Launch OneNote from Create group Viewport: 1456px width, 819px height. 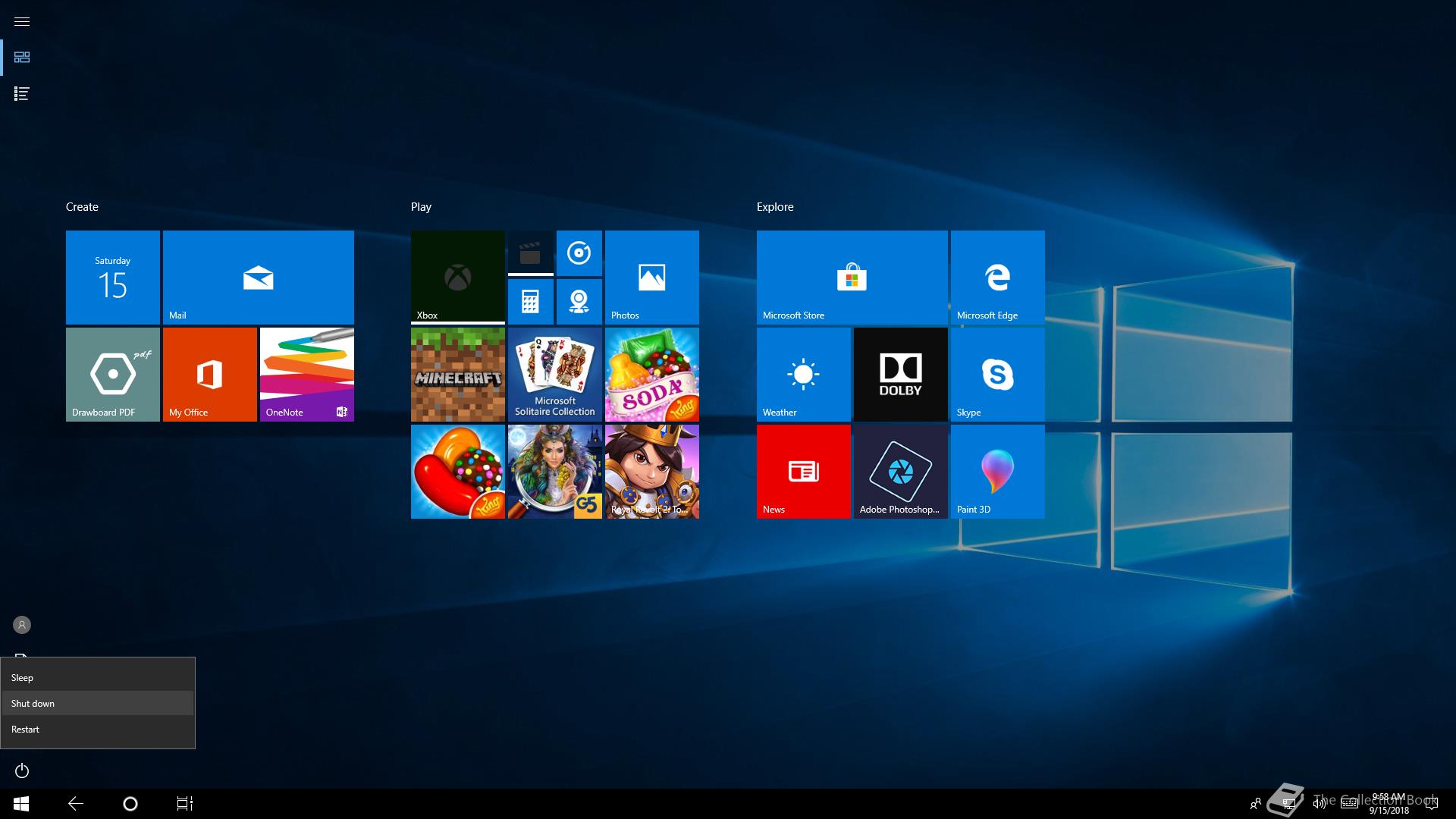(307, 375)
